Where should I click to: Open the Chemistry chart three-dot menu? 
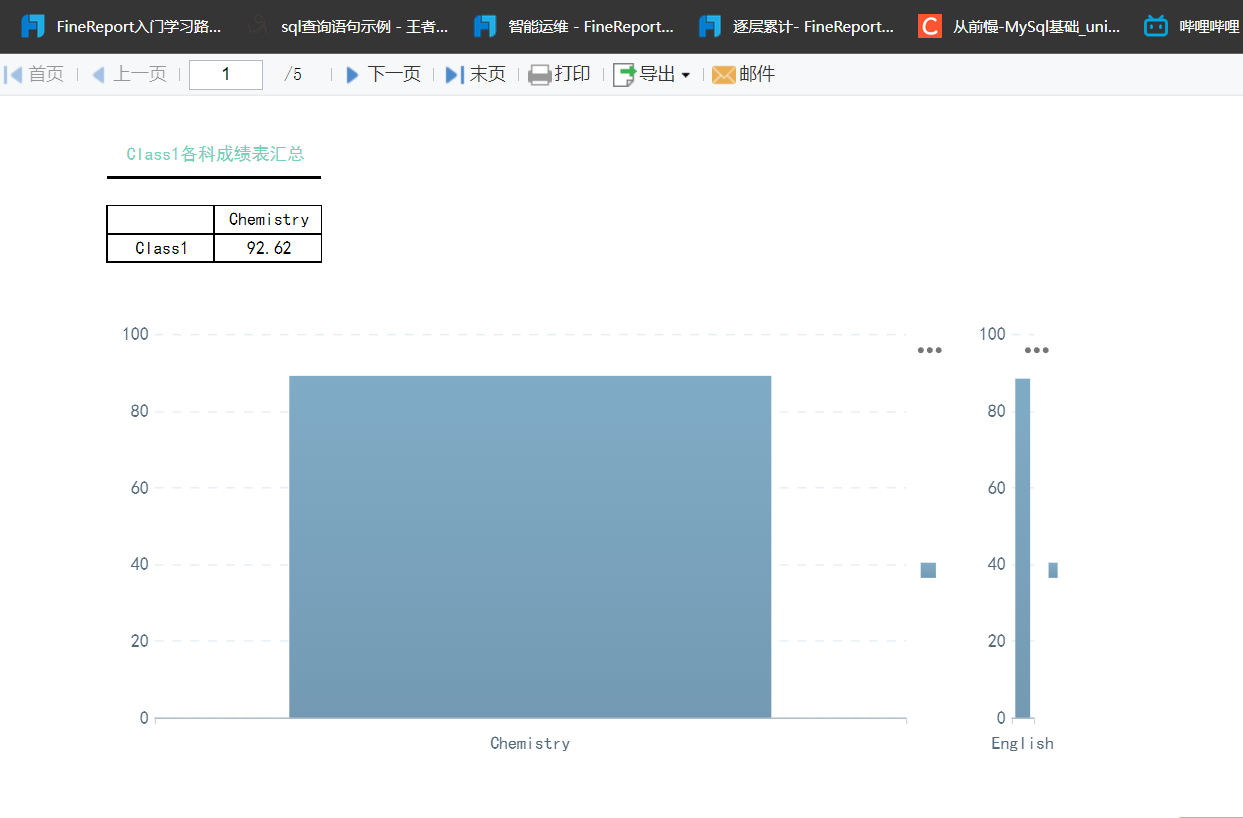[930, 350]
